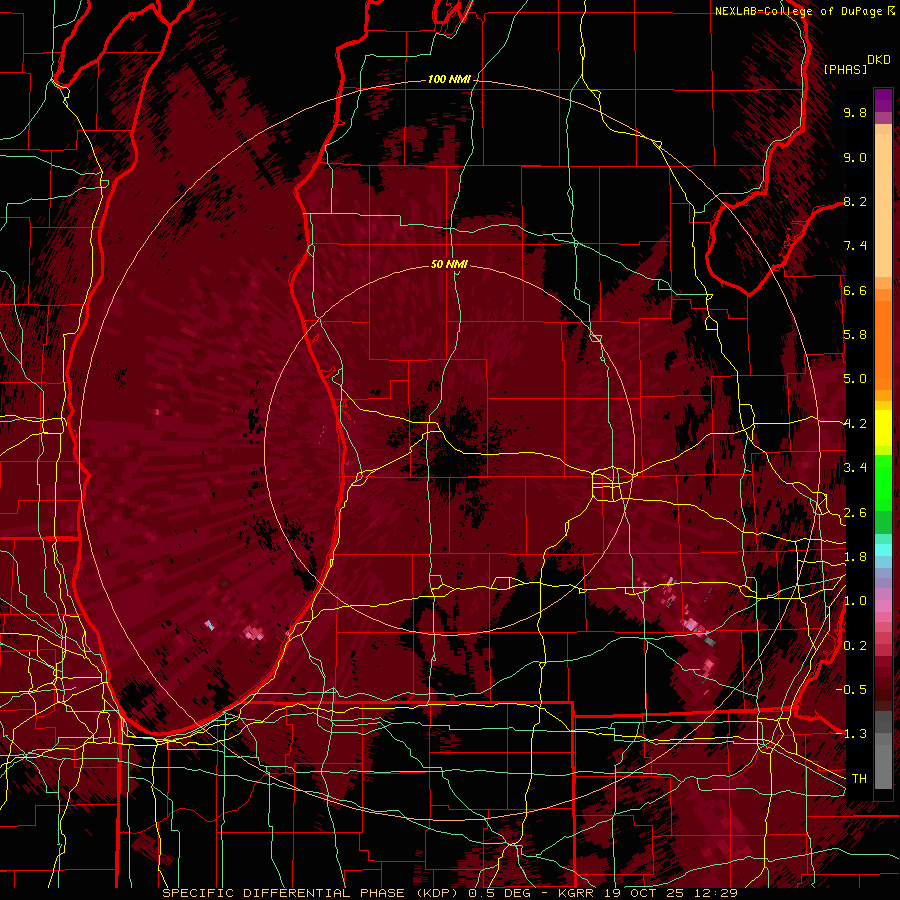The image size is (900, 900).
Task: Click the 9.0 legend value
Action: point(855,157)
